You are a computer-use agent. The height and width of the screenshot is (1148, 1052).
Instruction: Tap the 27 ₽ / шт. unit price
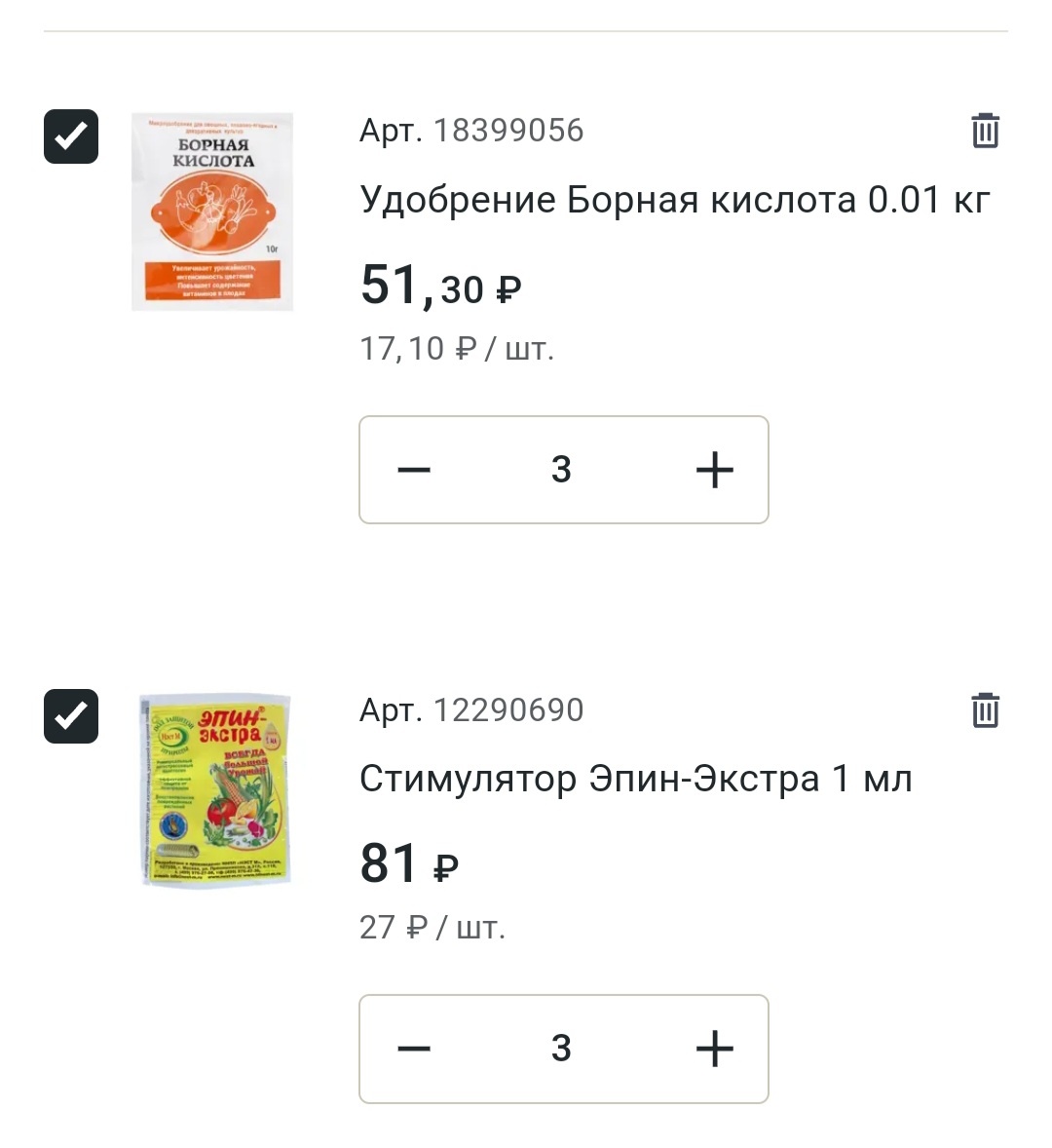[x=432, y=927]
